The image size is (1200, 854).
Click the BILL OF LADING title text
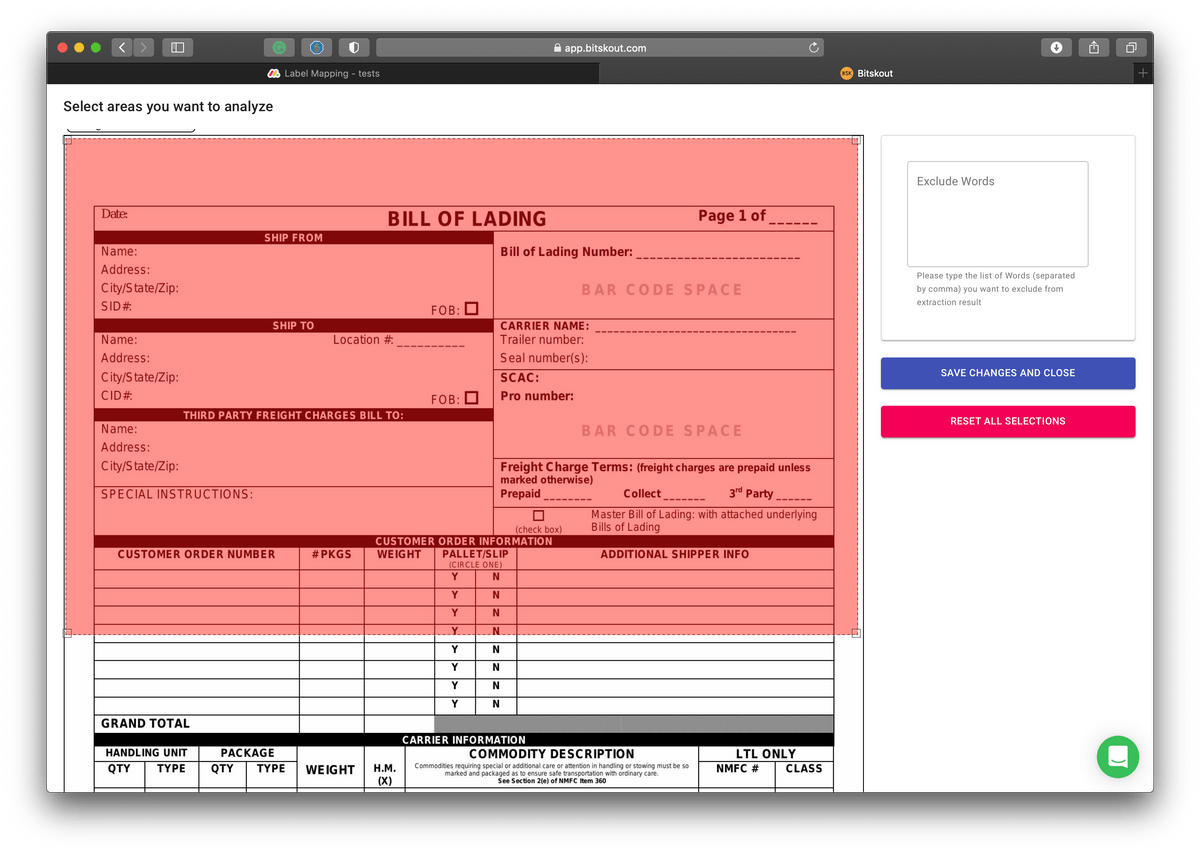(467, 219)
